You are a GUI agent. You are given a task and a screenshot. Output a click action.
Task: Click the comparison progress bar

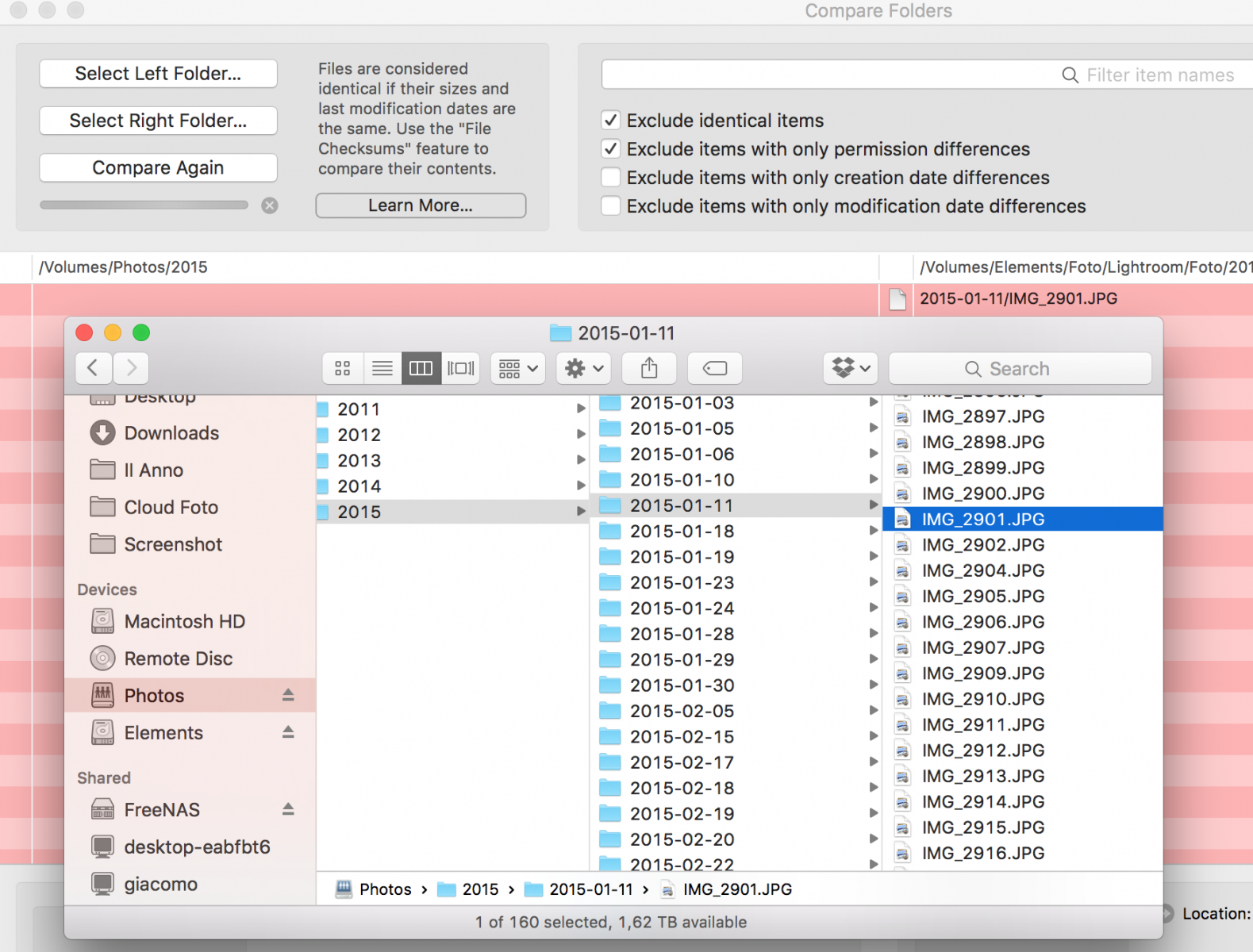(x=144, y=205)
